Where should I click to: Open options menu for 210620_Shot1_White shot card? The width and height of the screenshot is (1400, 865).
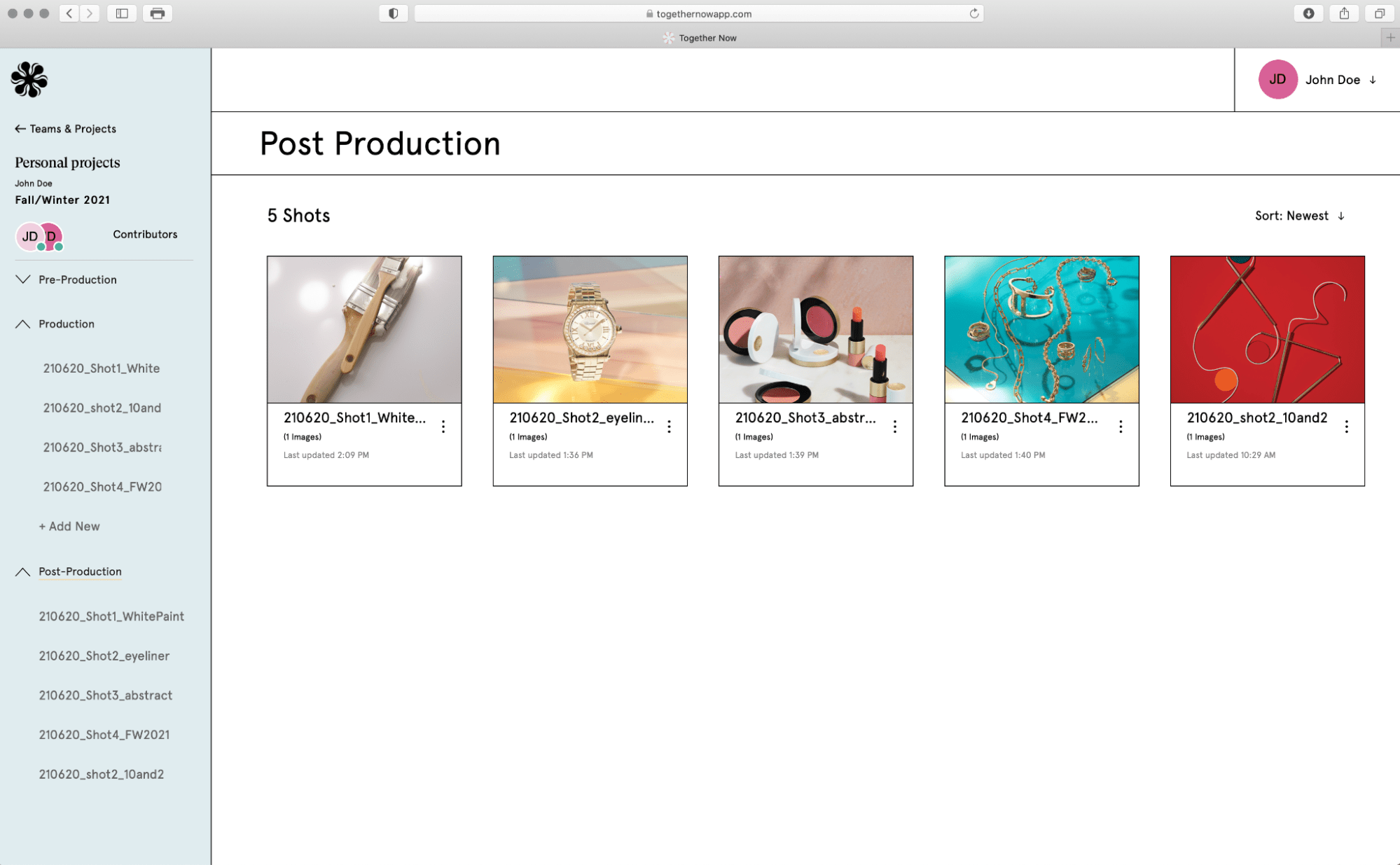(x=443, y=427)
